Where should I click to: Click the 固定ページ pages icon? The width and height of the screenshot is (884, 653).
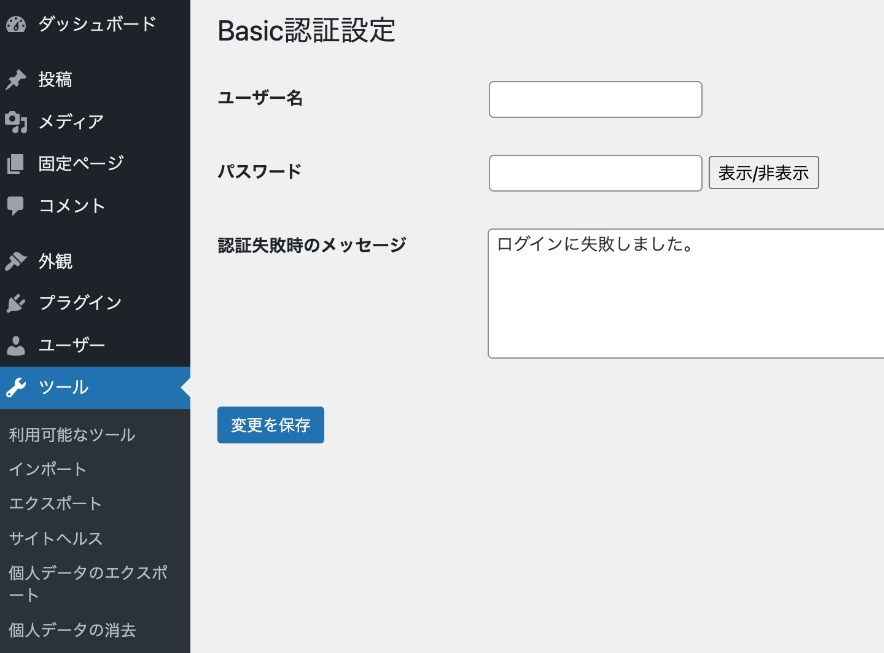pyautogui.click(x=16, y=163)
